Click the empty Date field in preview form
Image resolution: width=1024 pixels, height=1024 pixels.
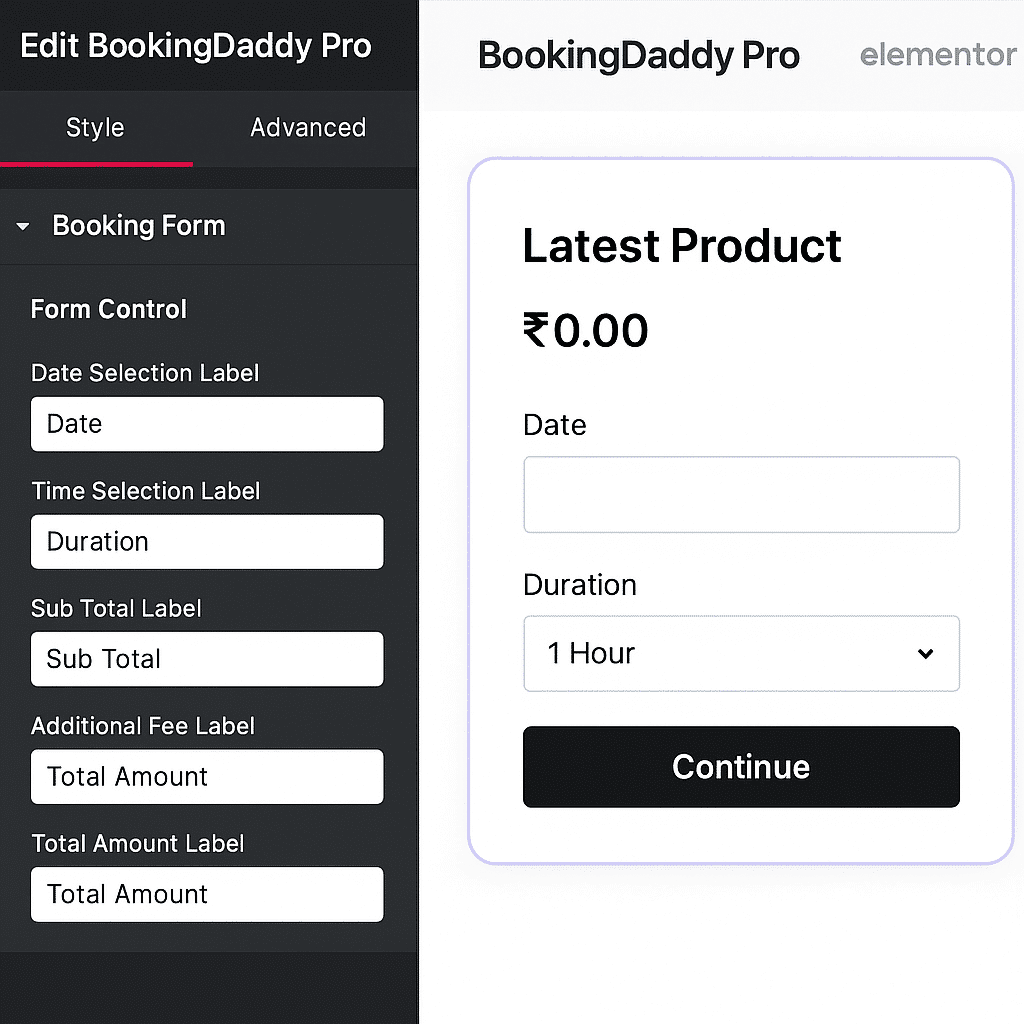(741, 495)
